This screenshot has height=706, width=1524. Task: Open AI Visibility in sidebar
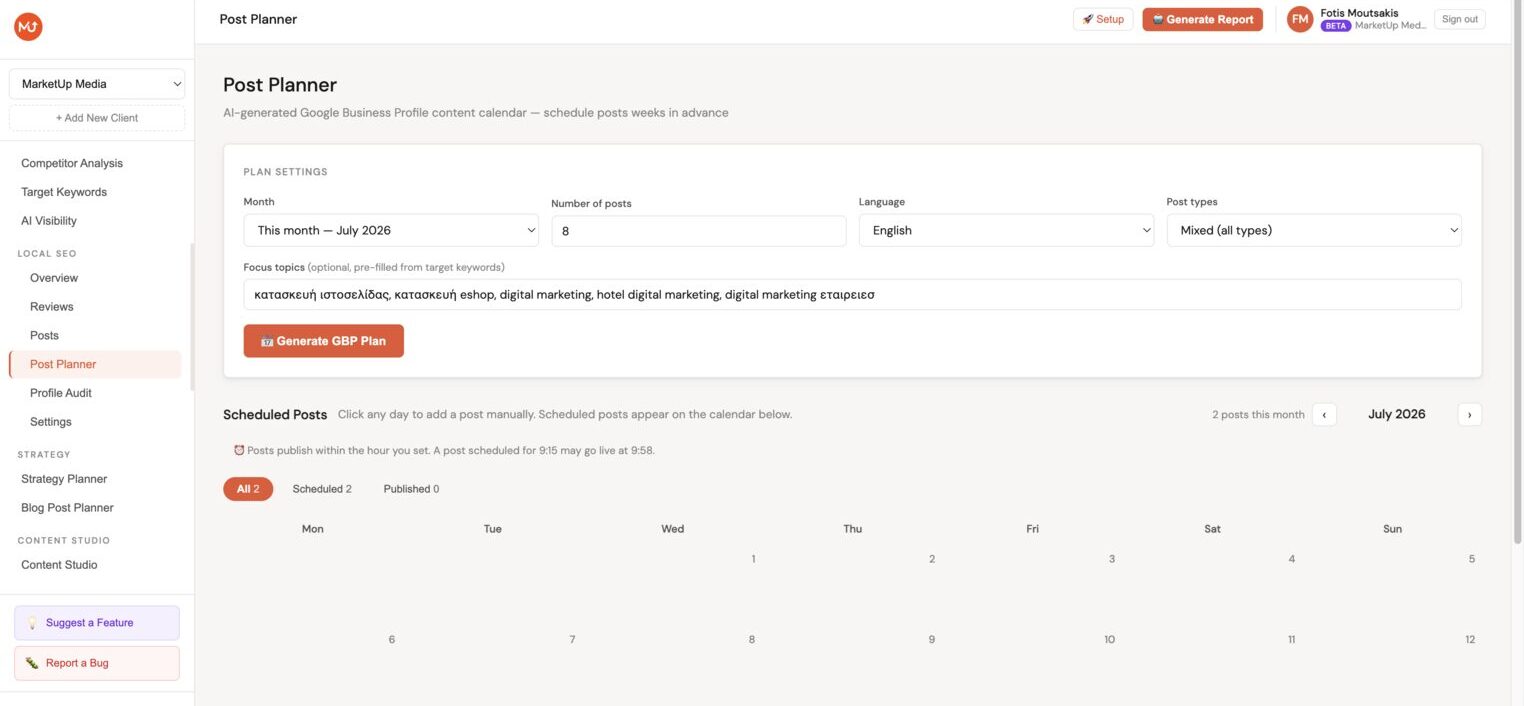click(49, 221)
